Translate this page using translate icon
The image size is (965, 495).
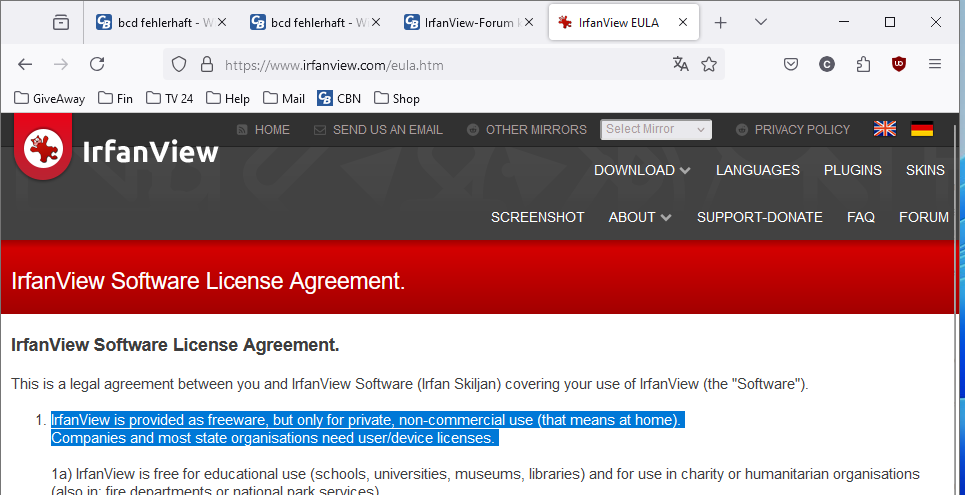[681, 64]
